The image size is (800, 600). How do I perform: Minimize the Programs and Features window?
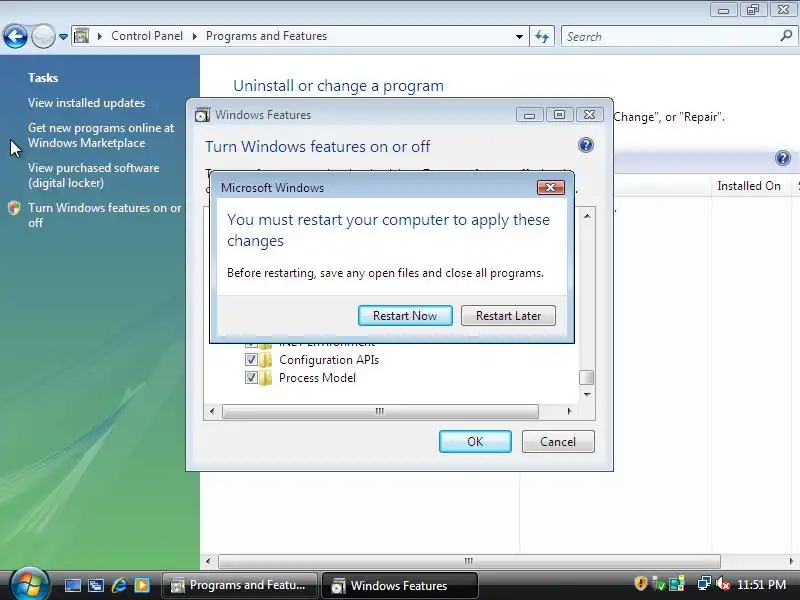[x=723, y=10]
